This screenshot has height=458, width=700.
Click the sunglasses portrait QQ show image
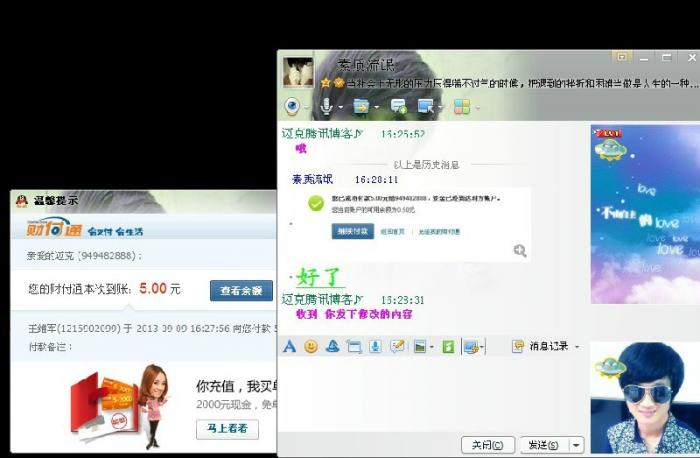point(645,398)
